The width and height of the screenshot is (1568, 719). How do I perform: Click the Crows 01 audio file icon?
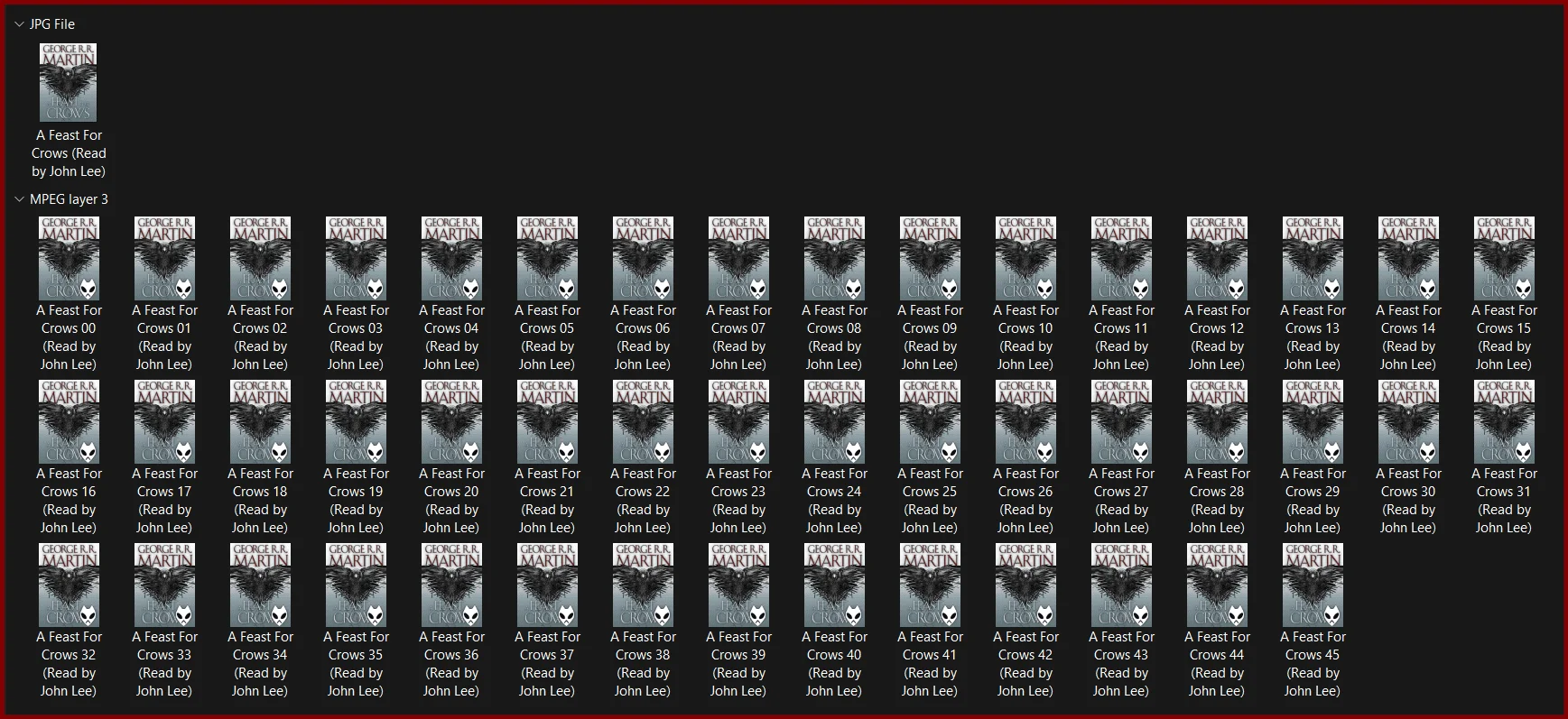(x=164, y=258)
